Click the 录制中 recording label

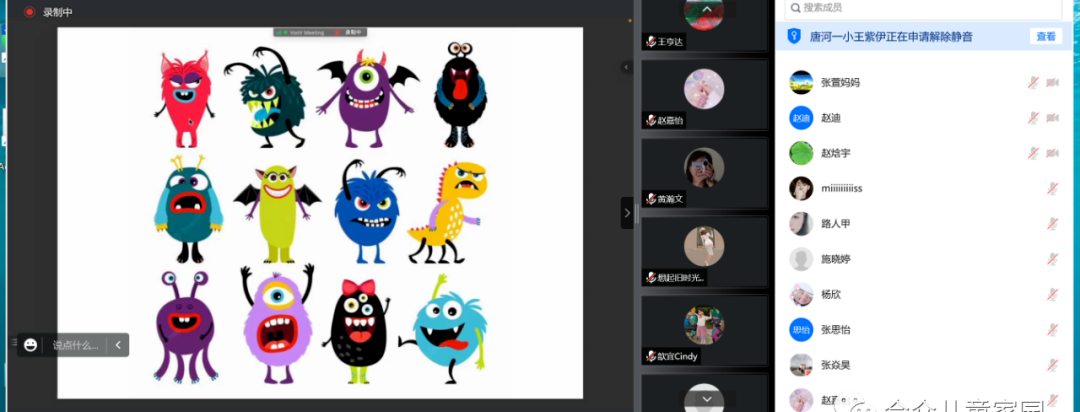(x=57, y=12)
